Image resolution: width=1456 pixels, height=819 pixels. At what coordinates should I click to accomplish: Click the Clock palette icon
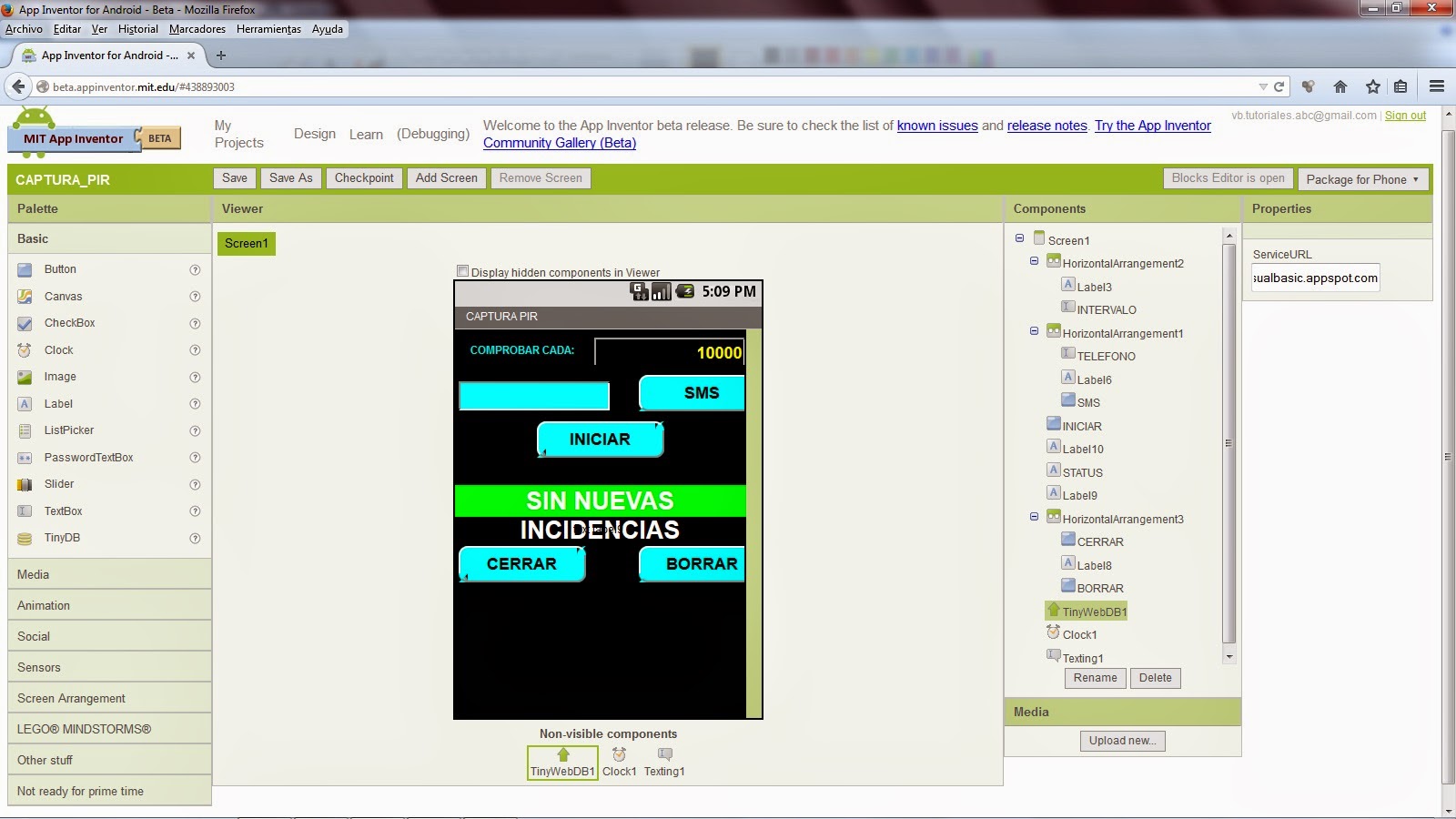tap(25, 350)
